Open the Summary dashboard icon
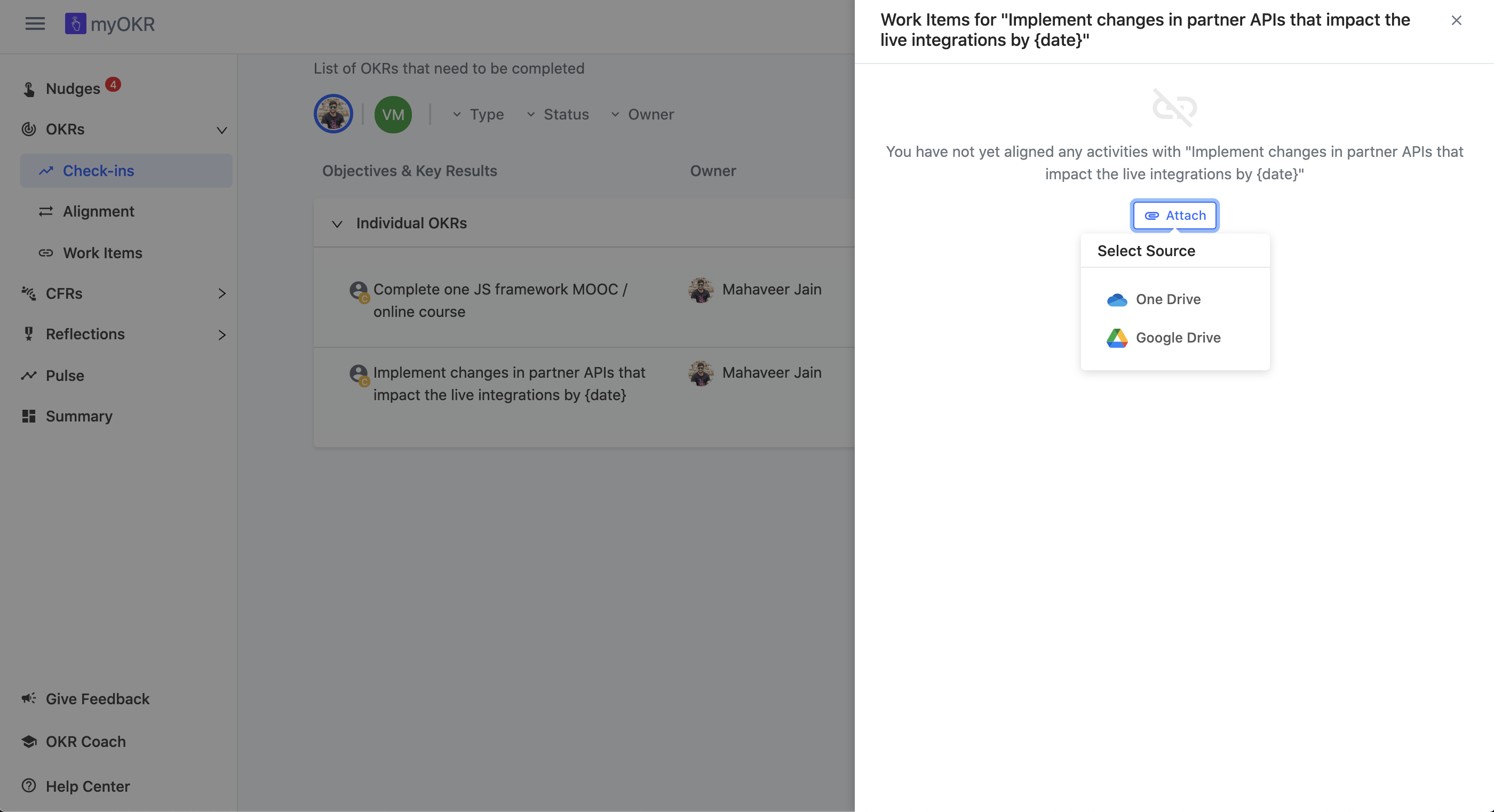This screenshot has width=1494, height=812. coord(28,416)
